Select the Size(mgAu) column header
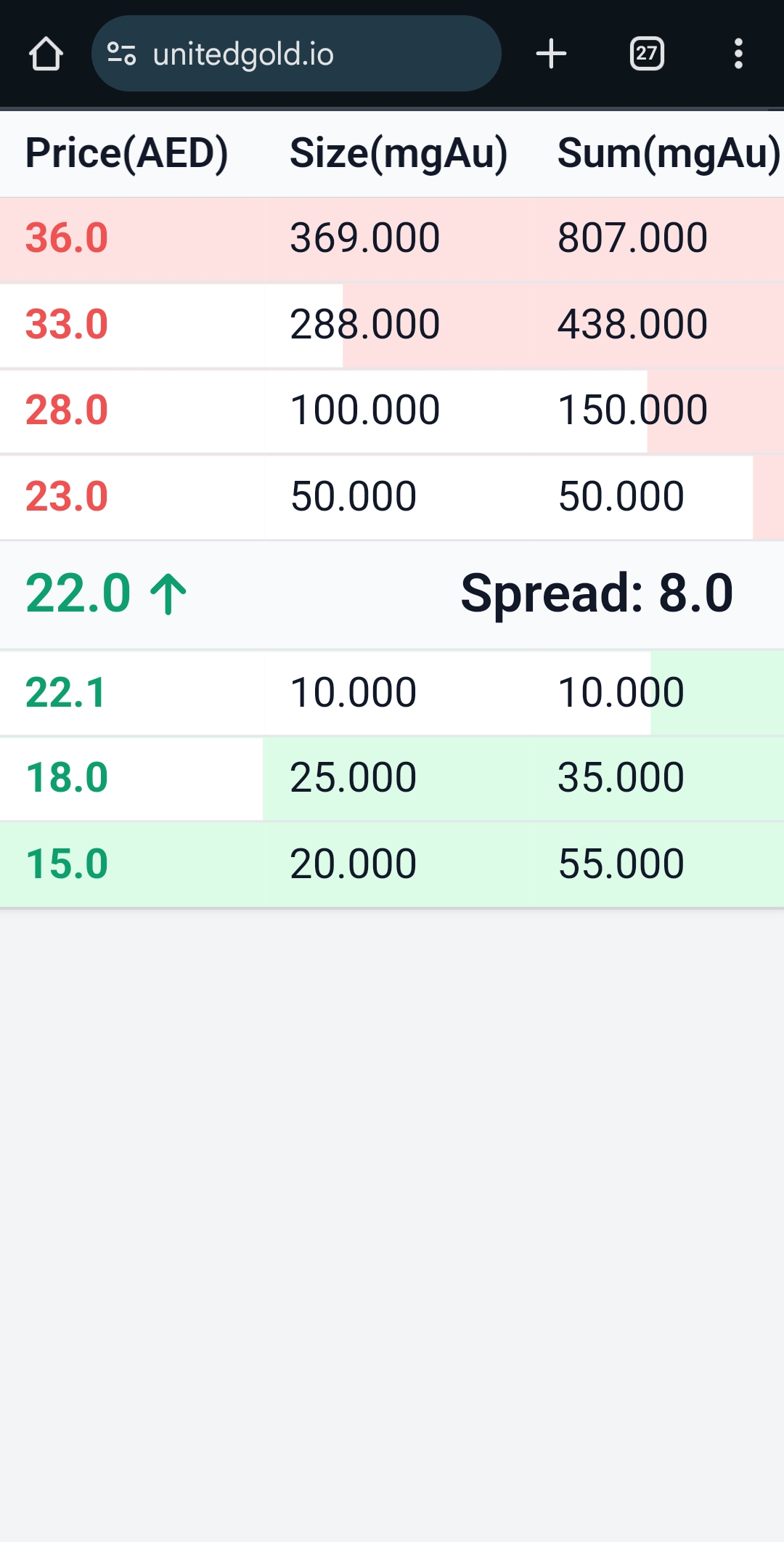 pyautogui.click(x=399, y=153)
